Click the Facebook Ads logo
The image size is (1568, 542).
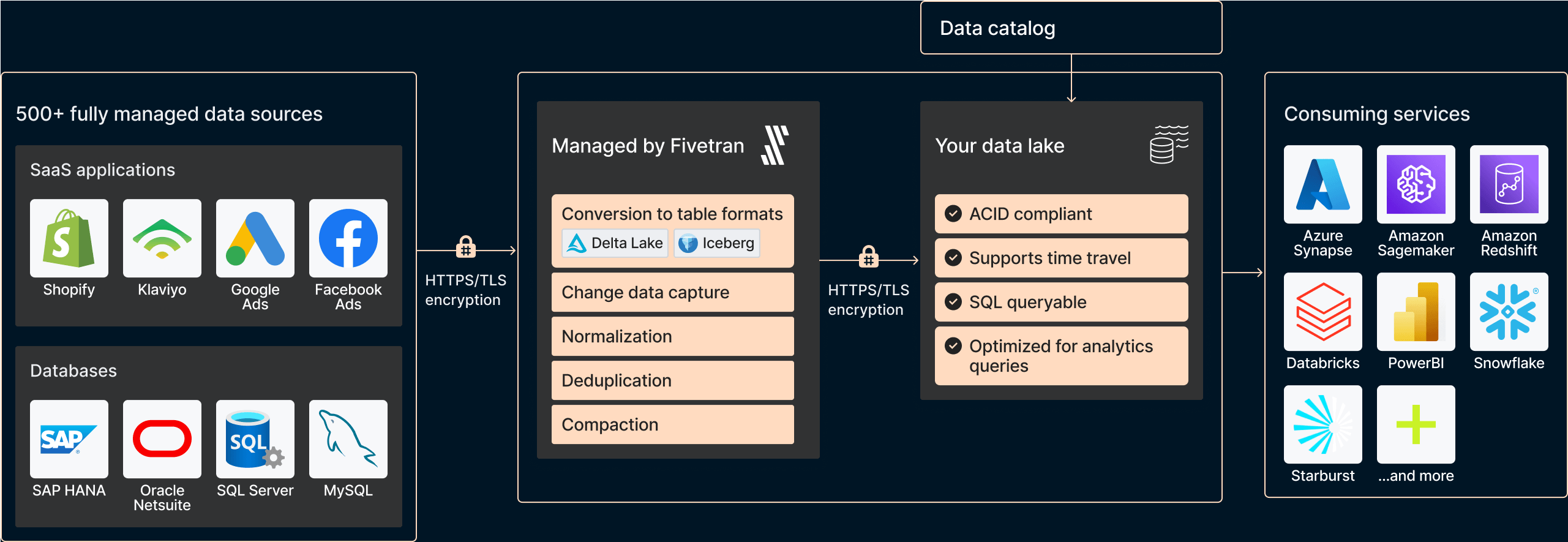coord(348,238)
